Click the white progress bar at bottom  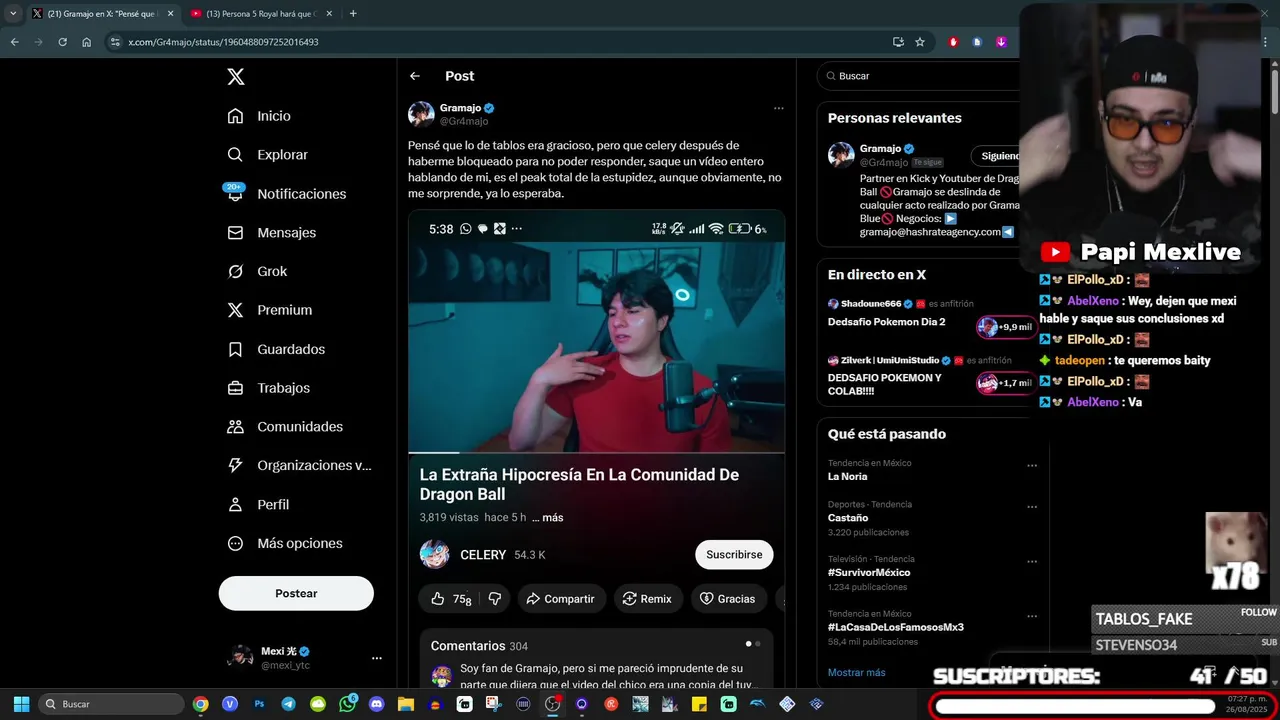(1075, 707)
